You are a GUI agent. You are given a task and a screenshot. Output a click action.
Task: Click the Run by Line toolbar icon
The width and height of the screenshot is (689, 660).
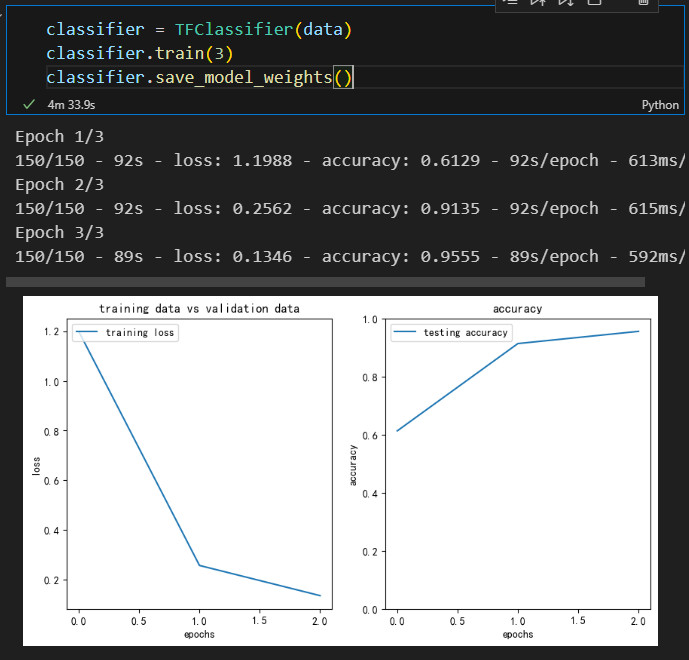tap(511, 3)
